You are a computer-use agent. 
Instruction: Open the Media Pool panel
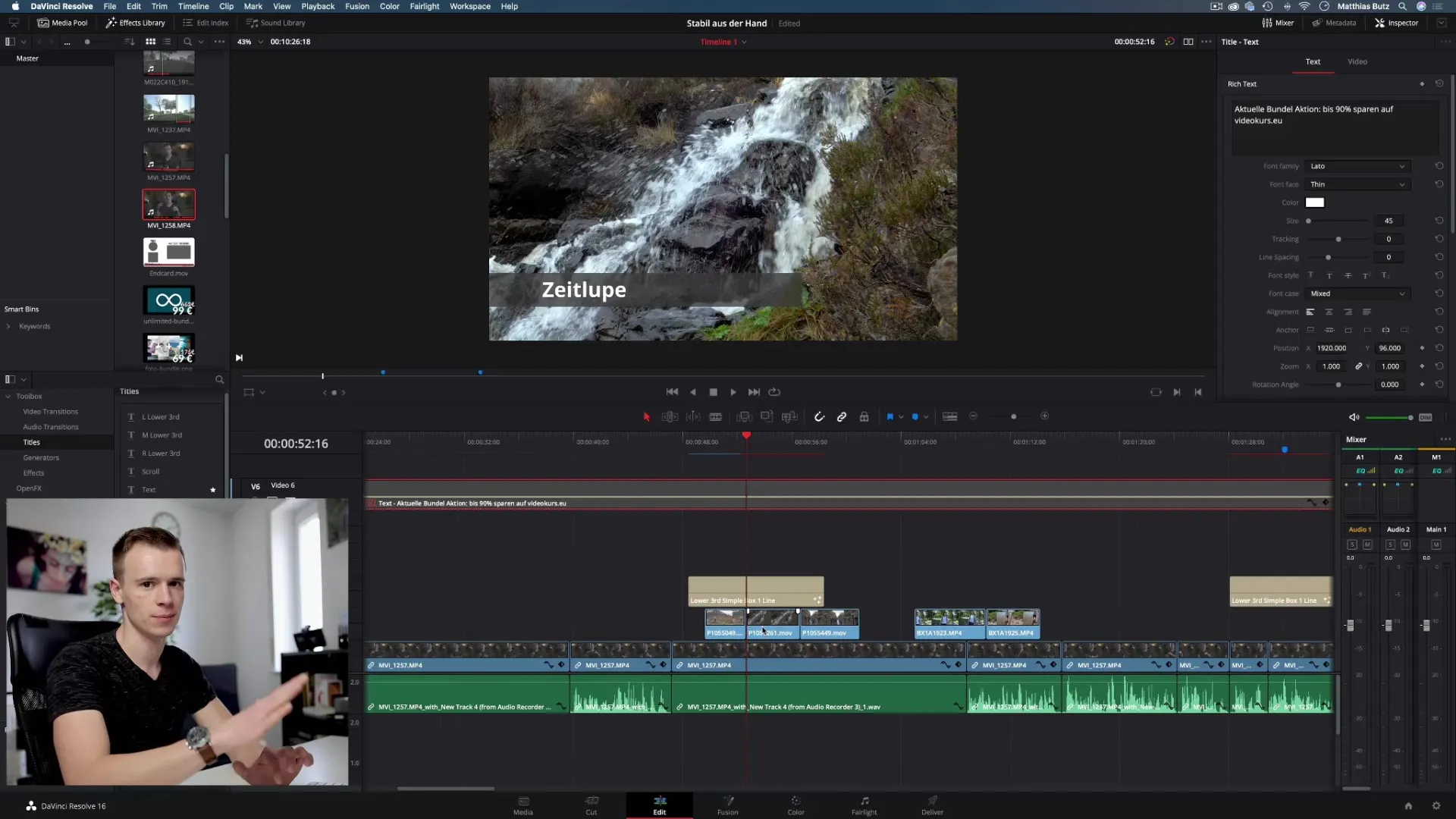(63, 23)
